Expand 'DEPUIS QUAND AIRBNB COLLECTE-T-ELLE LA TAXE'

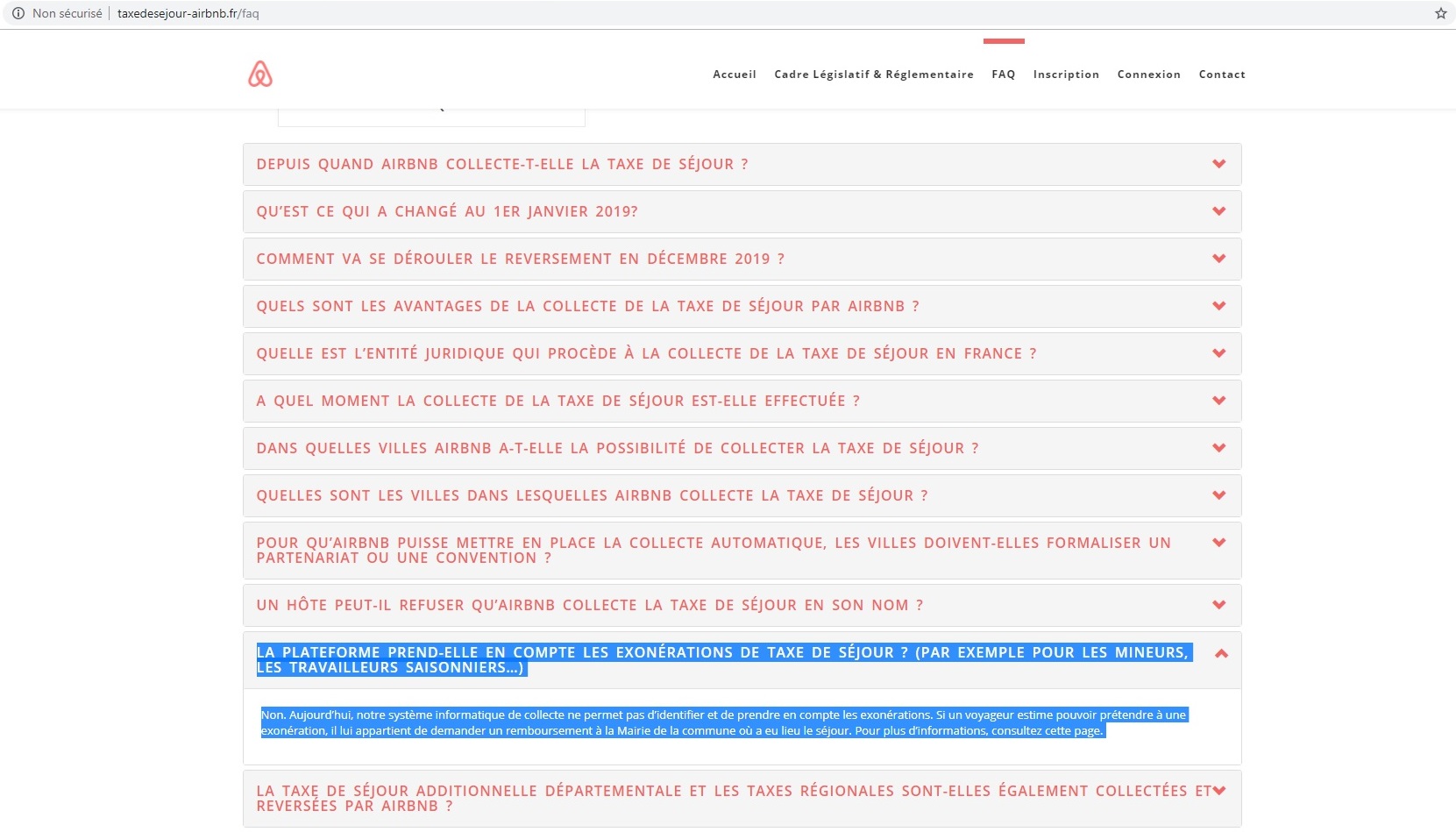(x=1218, y=164)
